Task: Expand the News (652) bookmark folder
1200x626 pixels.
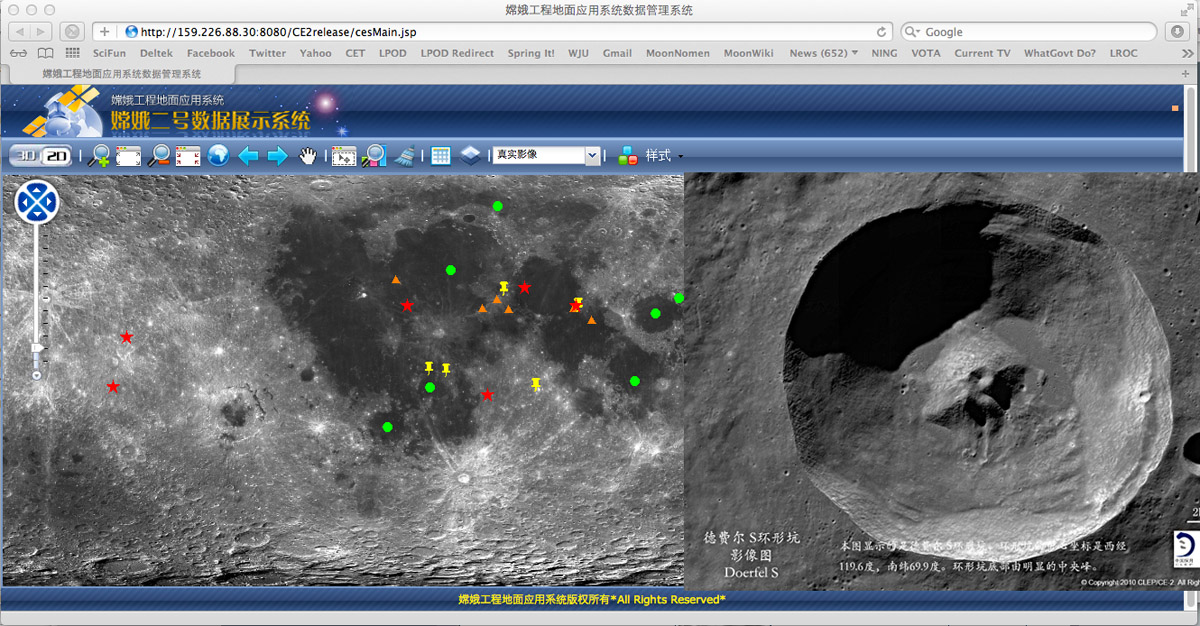Action: pyautogui.click(x=823, y=53)
